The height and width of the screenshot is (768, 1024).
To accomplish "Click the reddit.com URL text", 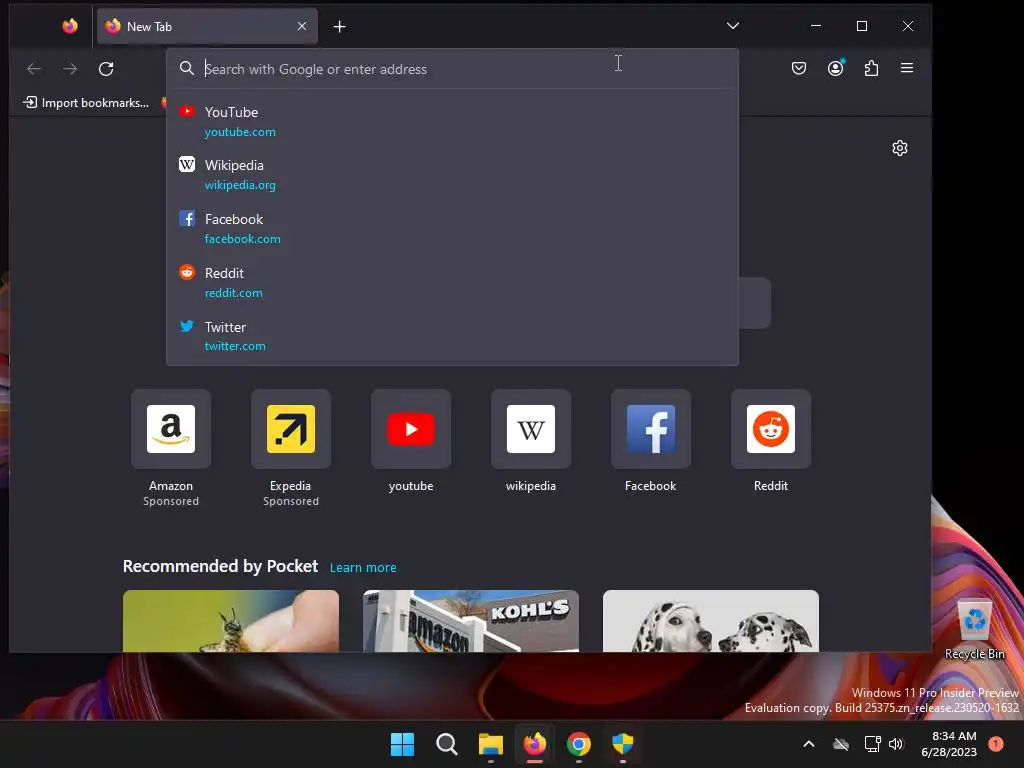I will pyautogui.click(x=234, y=293).
